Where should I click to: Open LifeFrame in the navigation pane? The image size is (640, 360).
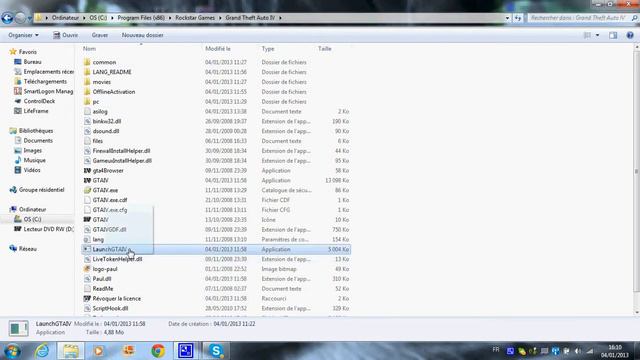point(36,111)
